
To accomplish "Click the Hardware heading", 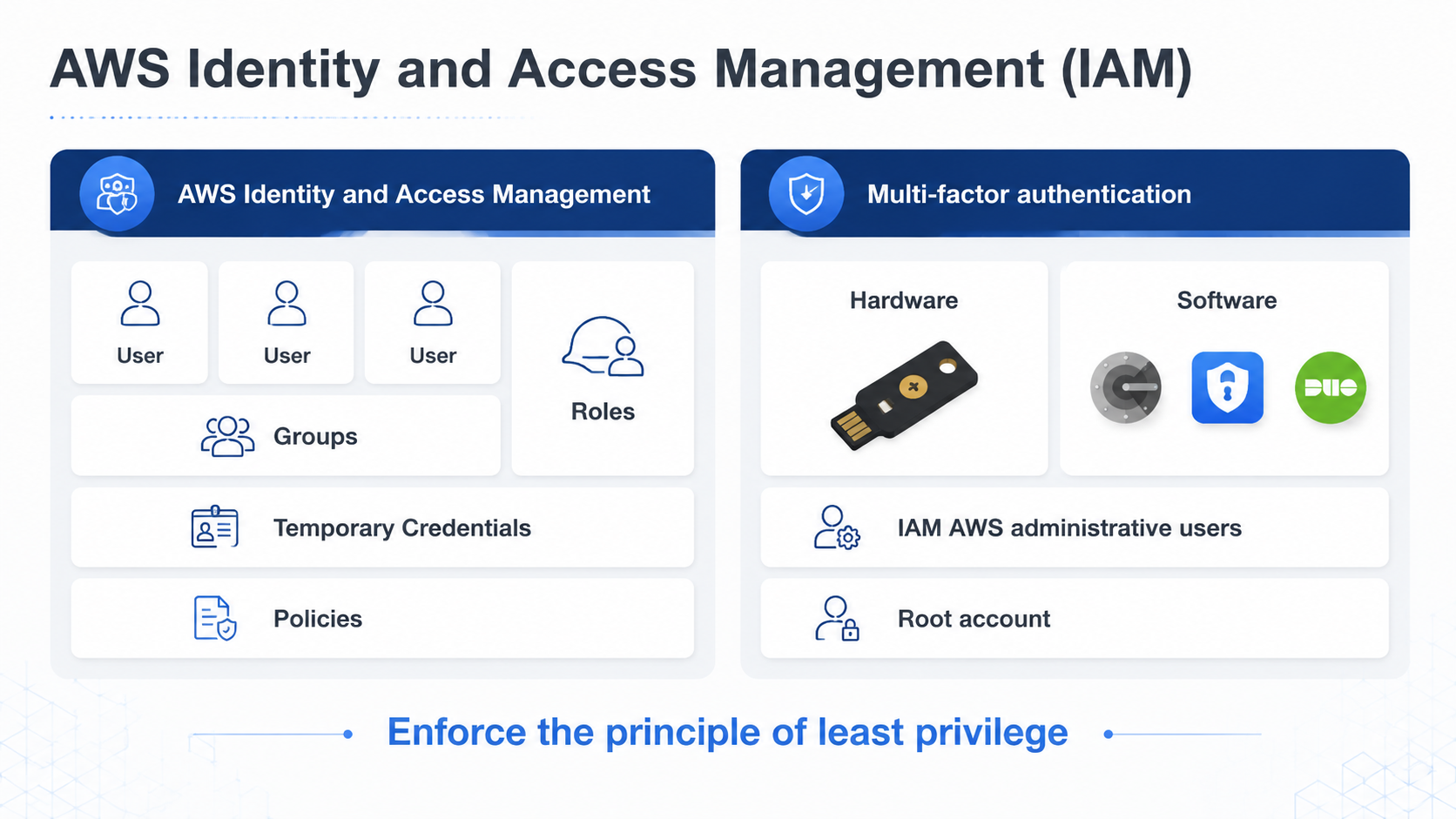I will [x=904, y=300].
